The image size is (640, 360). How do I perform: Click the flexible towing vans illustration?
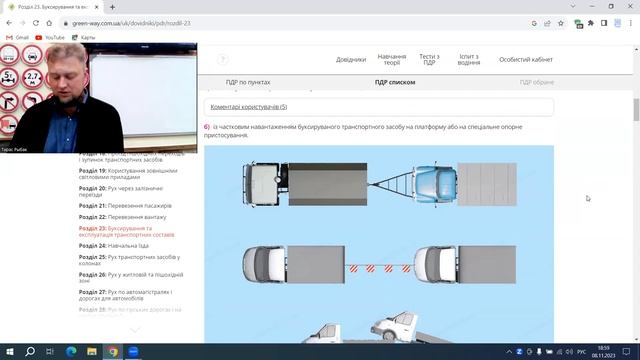click(x=379, y=264)
